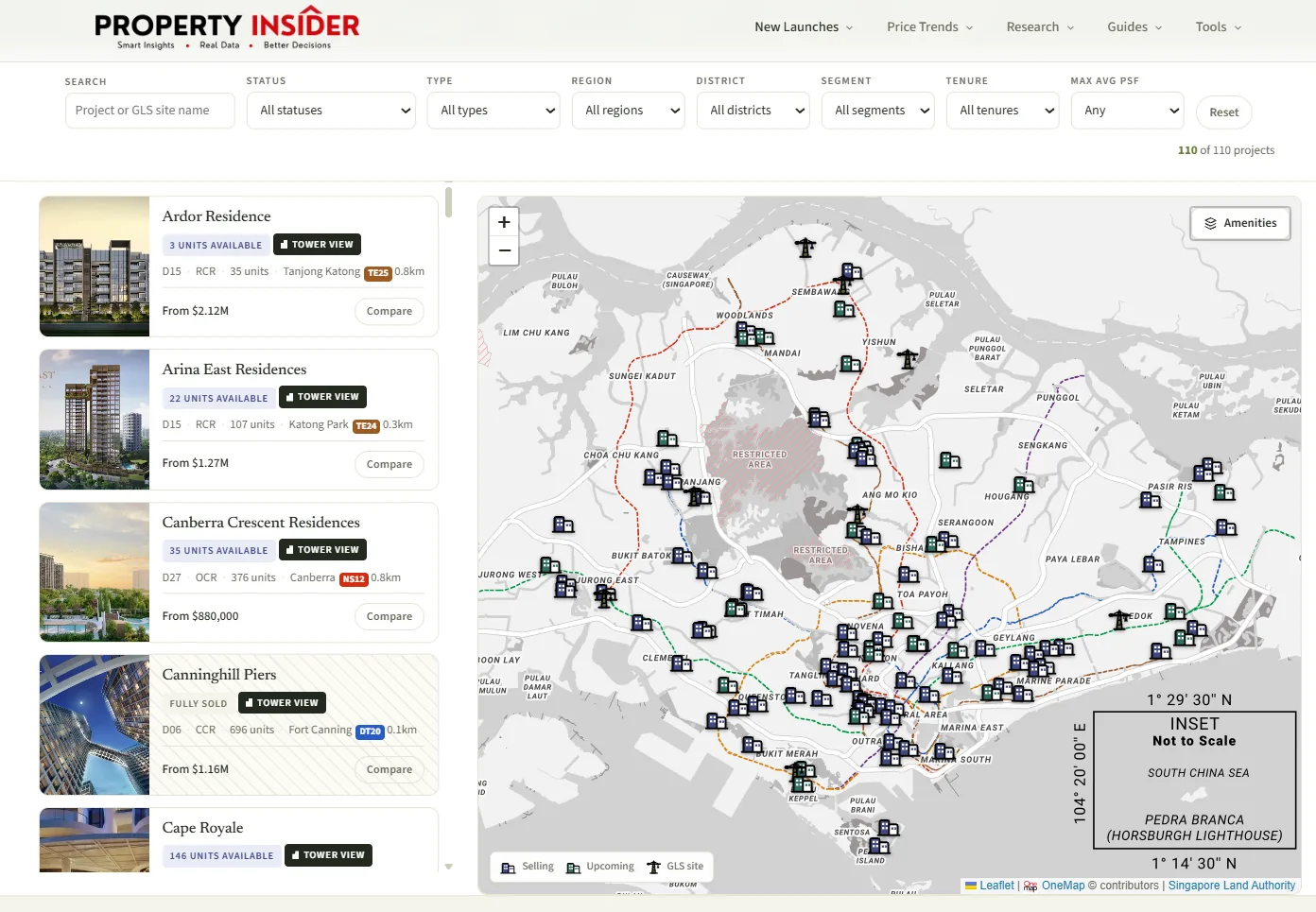Select the GLS crane marker east of Yishun

click(x=908, y=358)
